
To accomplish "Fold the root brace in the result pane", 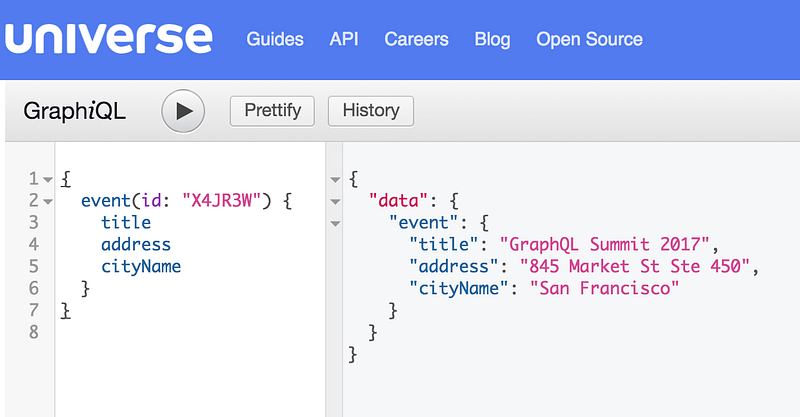I will click(334, 180).
